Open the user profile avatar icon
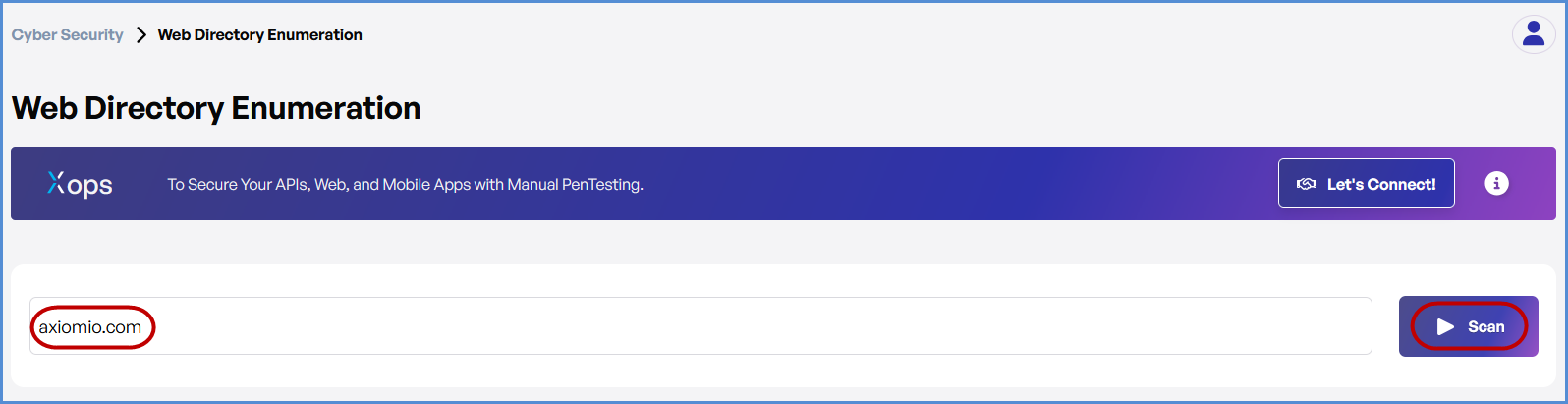The image size is (1568, 404). click(1533, 34)
